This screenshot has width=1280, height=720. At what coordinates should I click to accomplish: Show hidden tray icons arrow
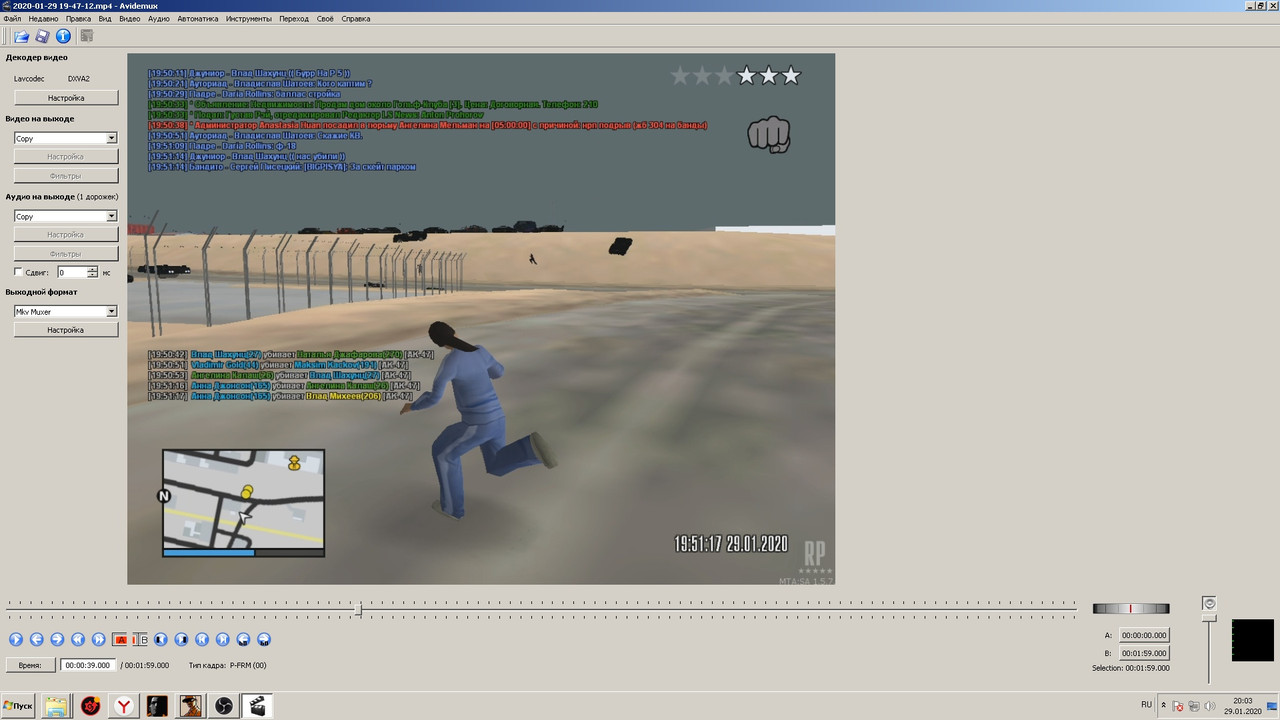point(1164,705)
